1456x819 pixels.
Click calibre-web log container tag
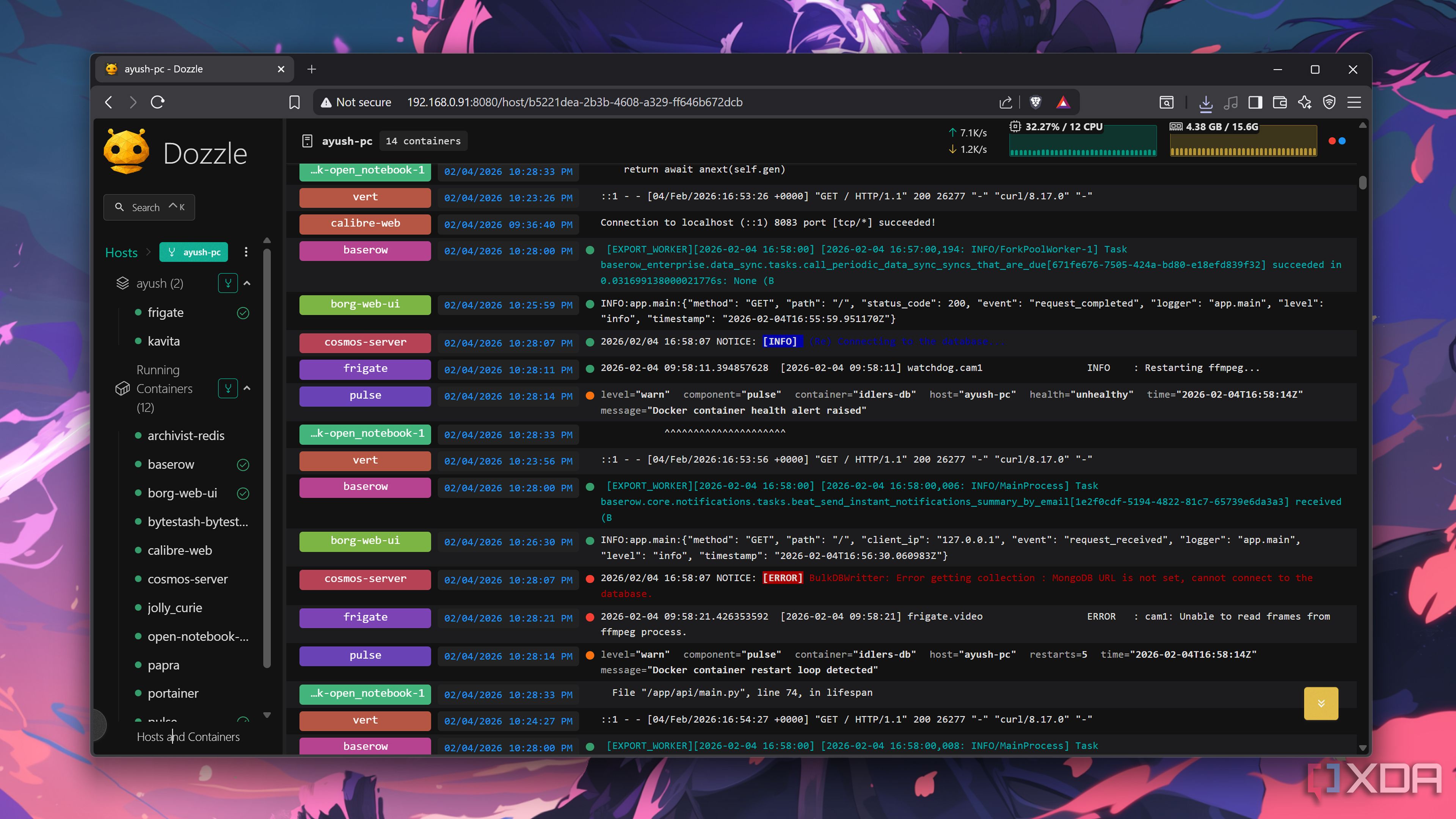(365, 224)
